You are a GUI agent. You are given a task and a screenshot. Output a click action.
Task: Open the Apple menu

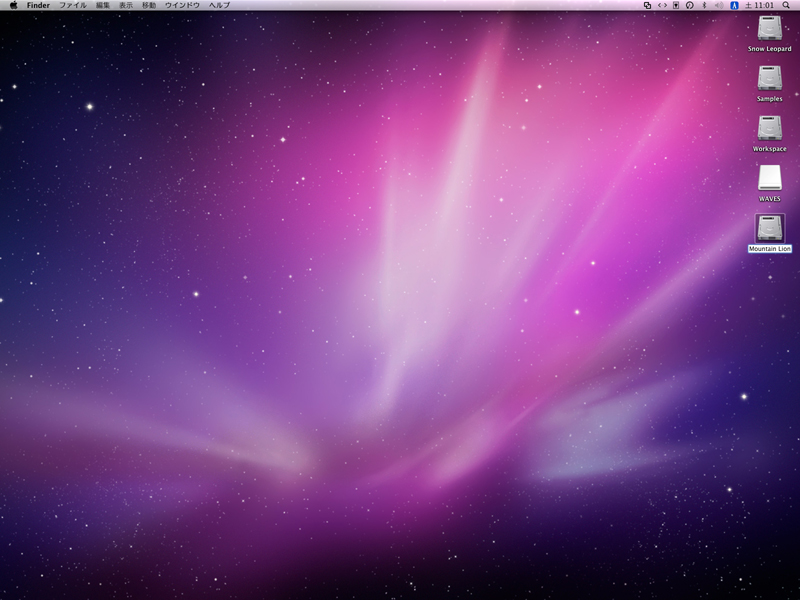coord(14,5)
